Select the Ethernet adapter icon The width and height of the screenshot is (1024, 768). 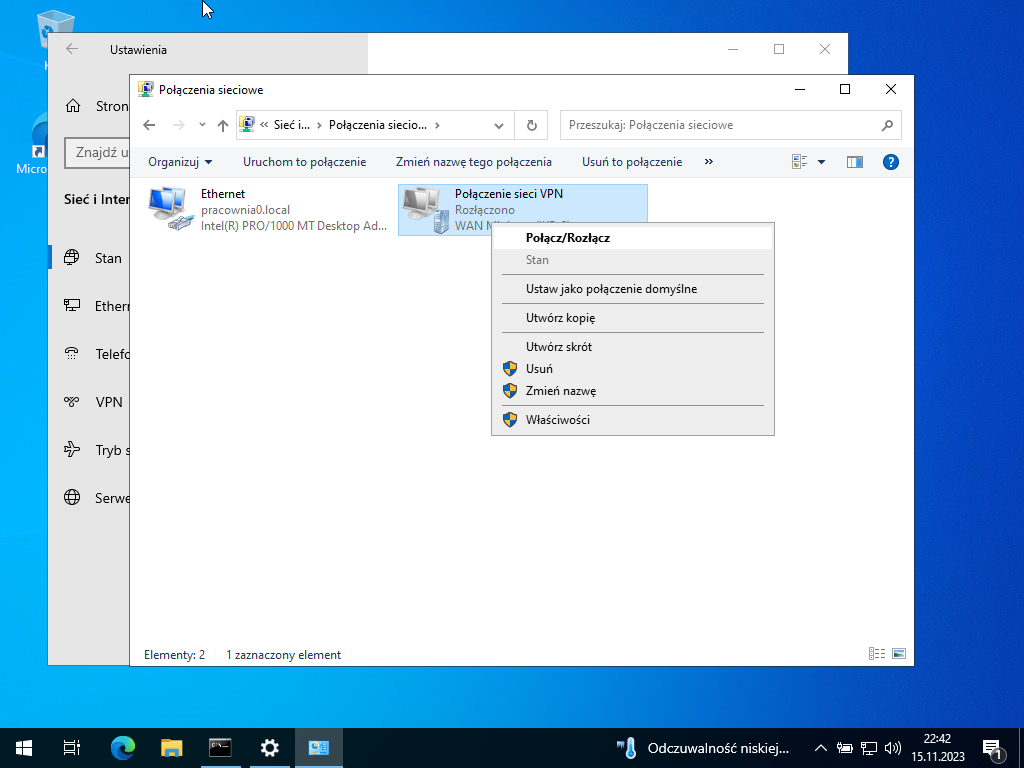click(171, 209)
